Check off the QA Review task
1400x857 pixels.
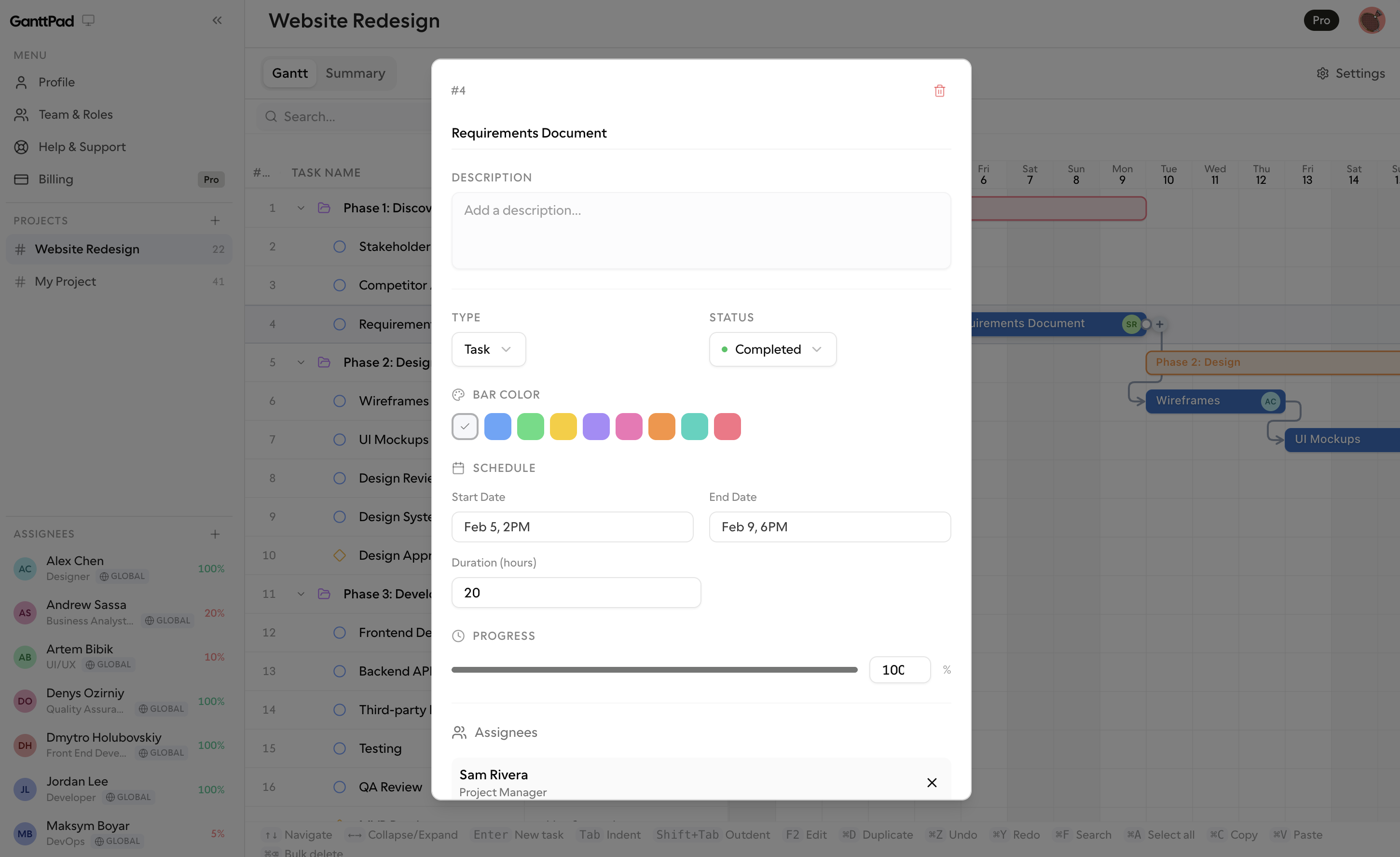339,787
